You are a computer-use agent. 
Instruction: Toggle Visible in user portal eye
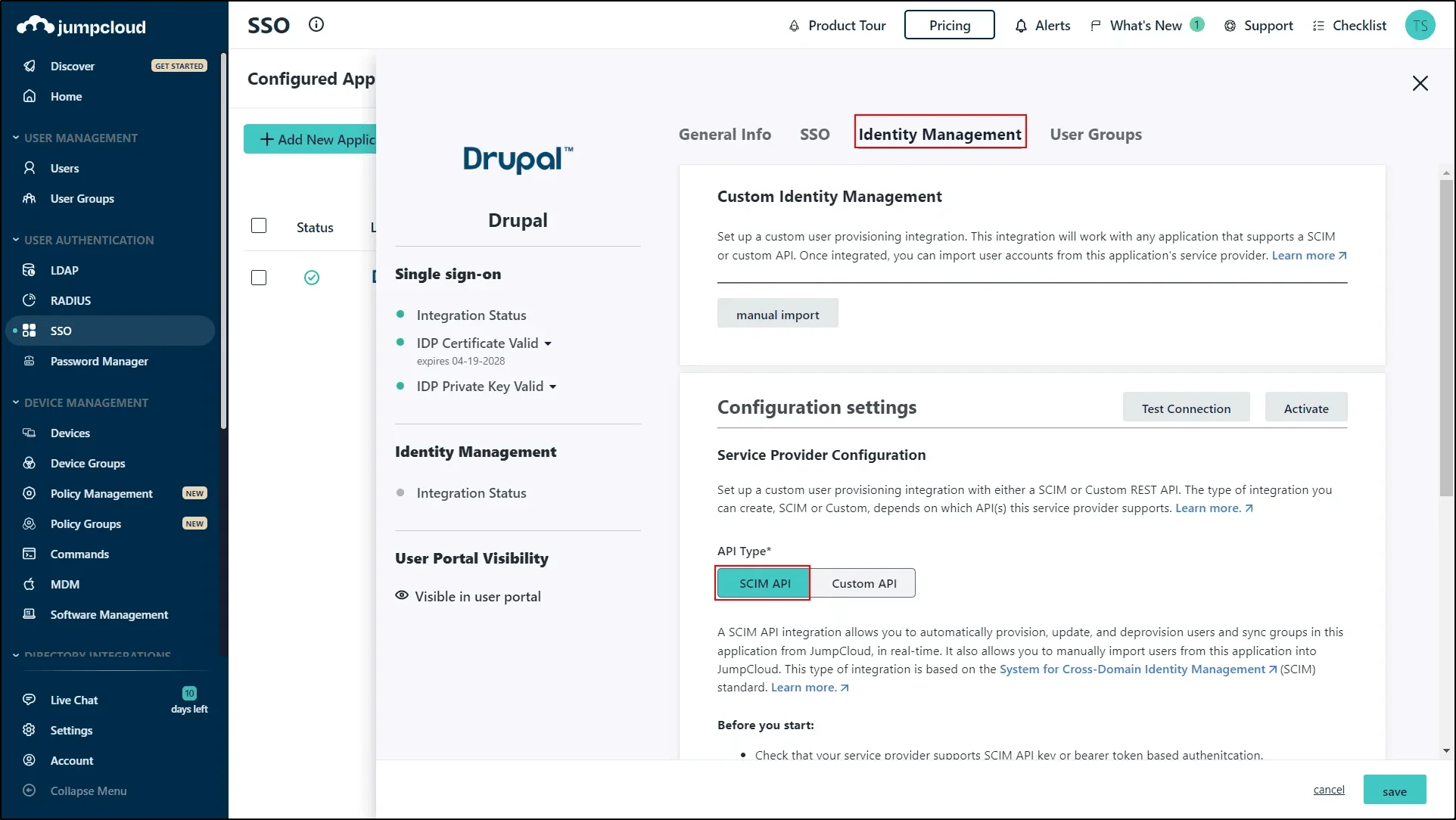(x=402, y=595)
